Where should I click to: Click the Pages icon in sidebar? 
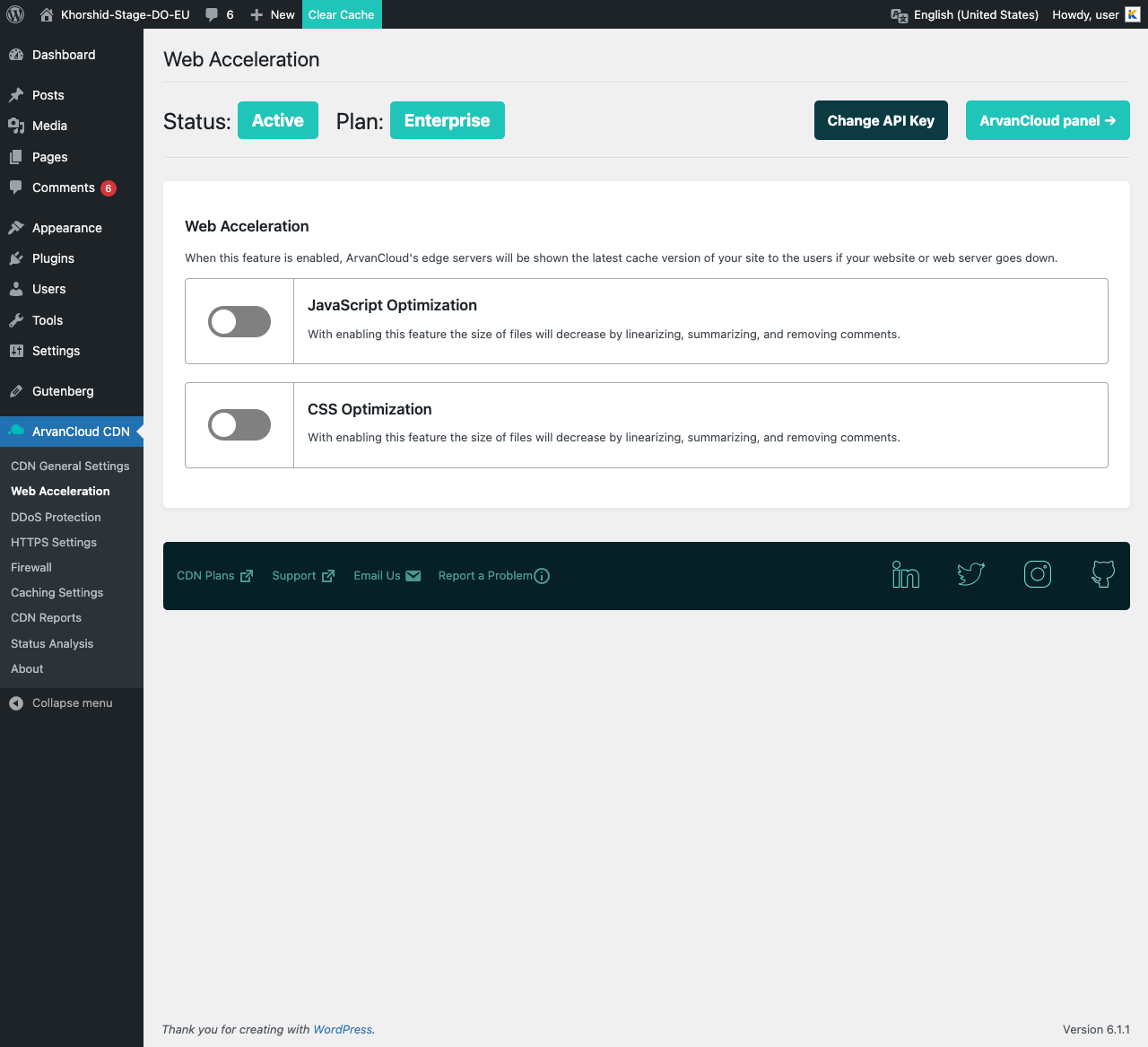pos(16,157)
